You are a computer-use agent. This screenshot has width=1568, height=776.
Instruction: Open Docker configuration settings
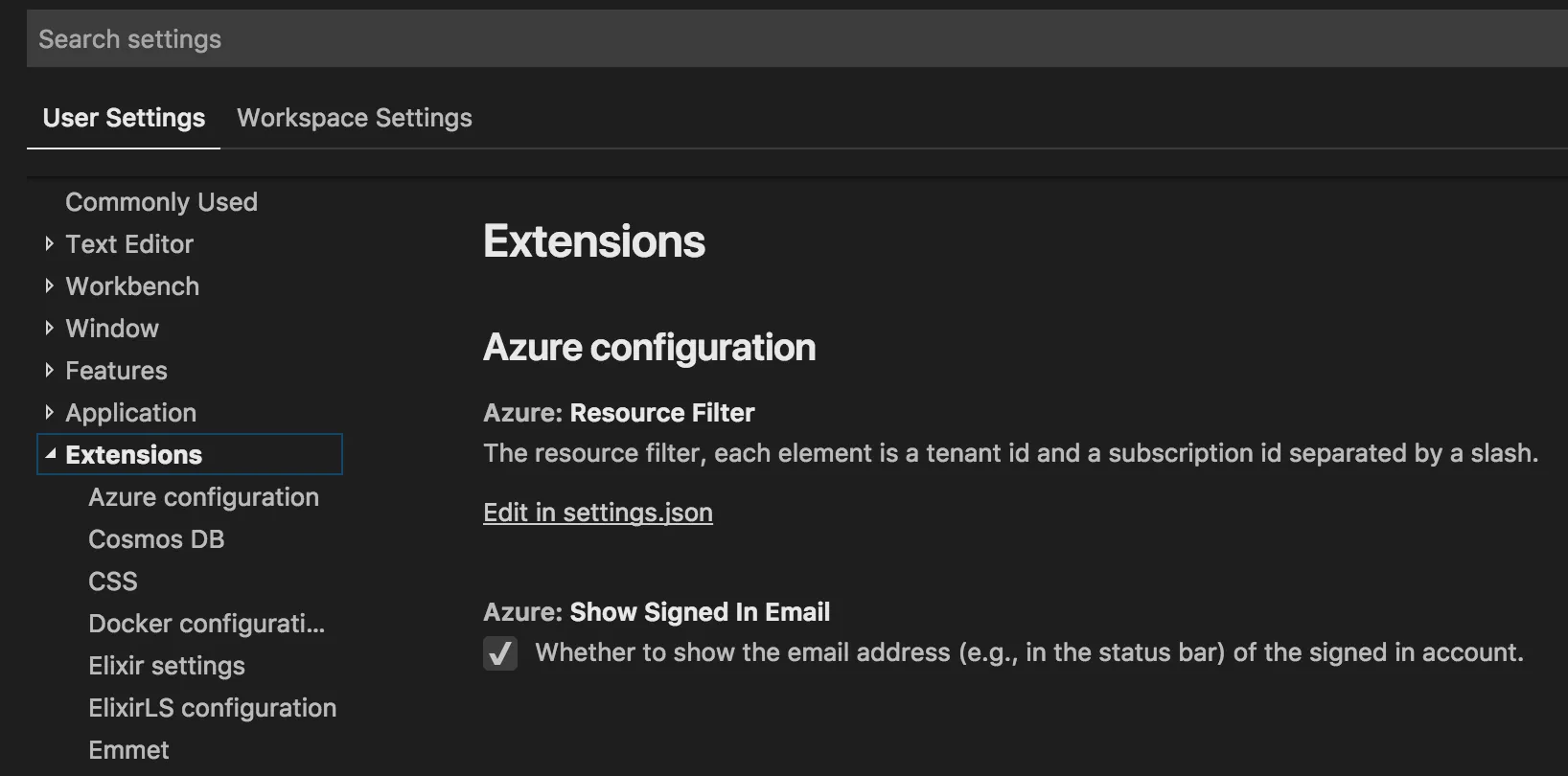point(206,624)
